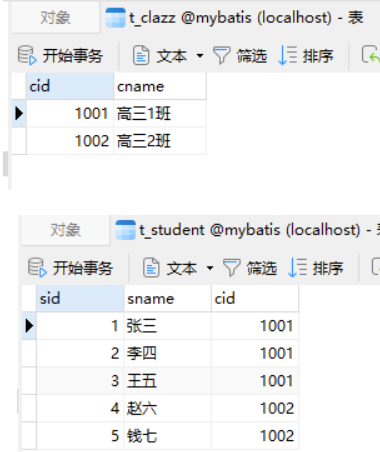
Task: Click the row header of the 赵六 row
Action: pyautogui.click(x=29, y=408)
